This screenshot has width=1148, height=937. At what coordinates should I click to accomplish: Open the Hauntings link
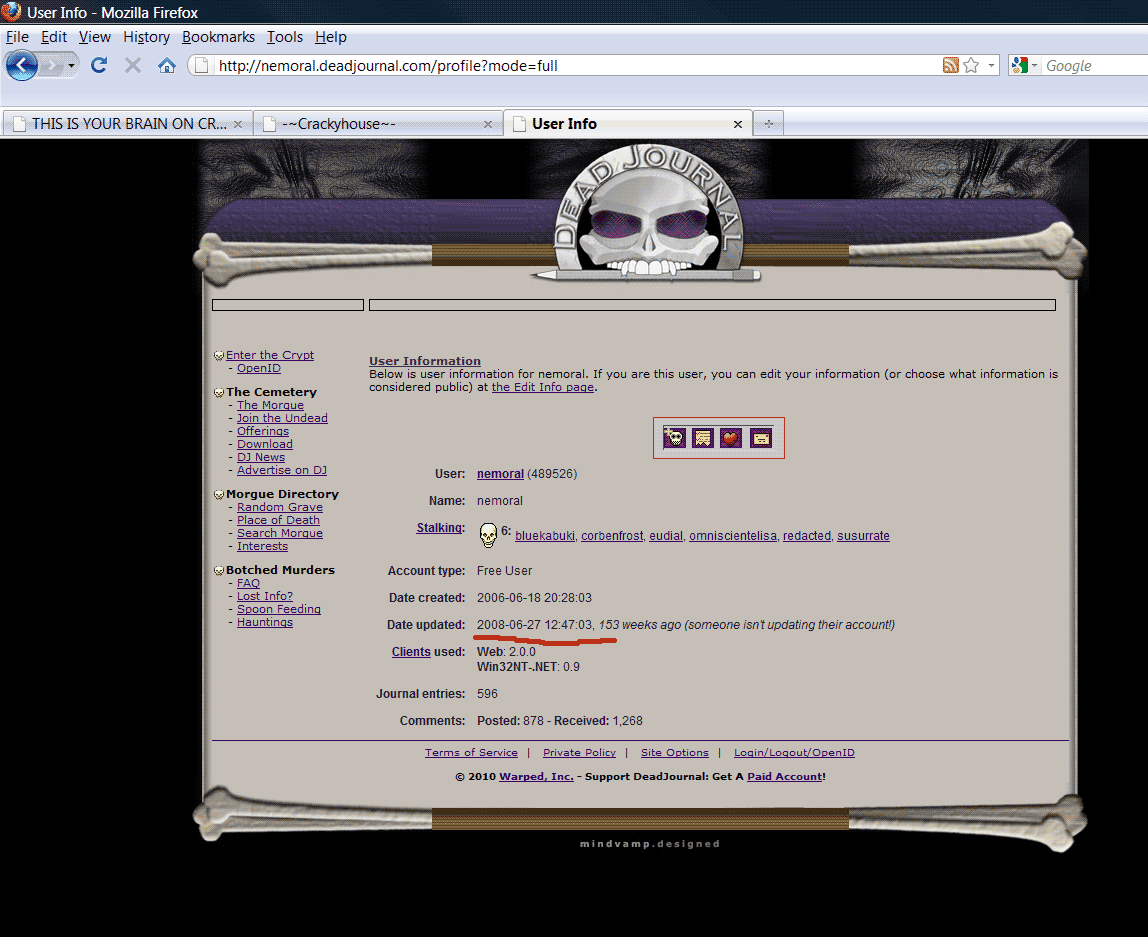click(x=264, y=623)
